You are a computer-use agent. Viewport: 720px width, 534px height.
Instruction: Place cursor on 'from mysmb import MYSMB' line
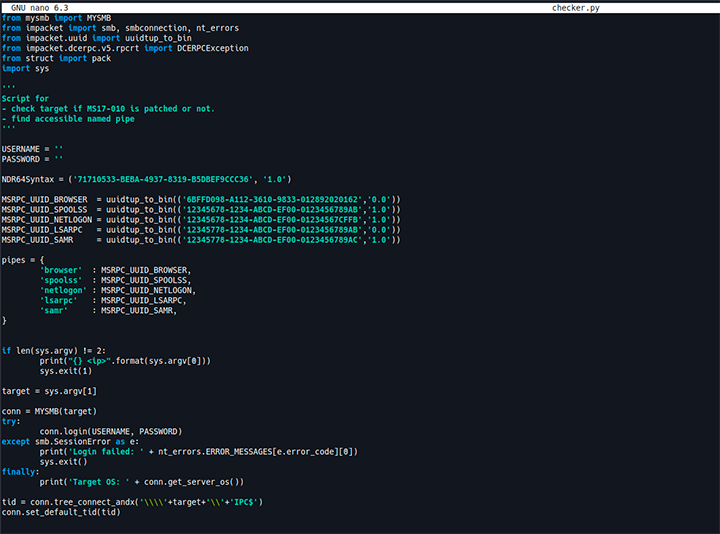(x=56, y=18)
